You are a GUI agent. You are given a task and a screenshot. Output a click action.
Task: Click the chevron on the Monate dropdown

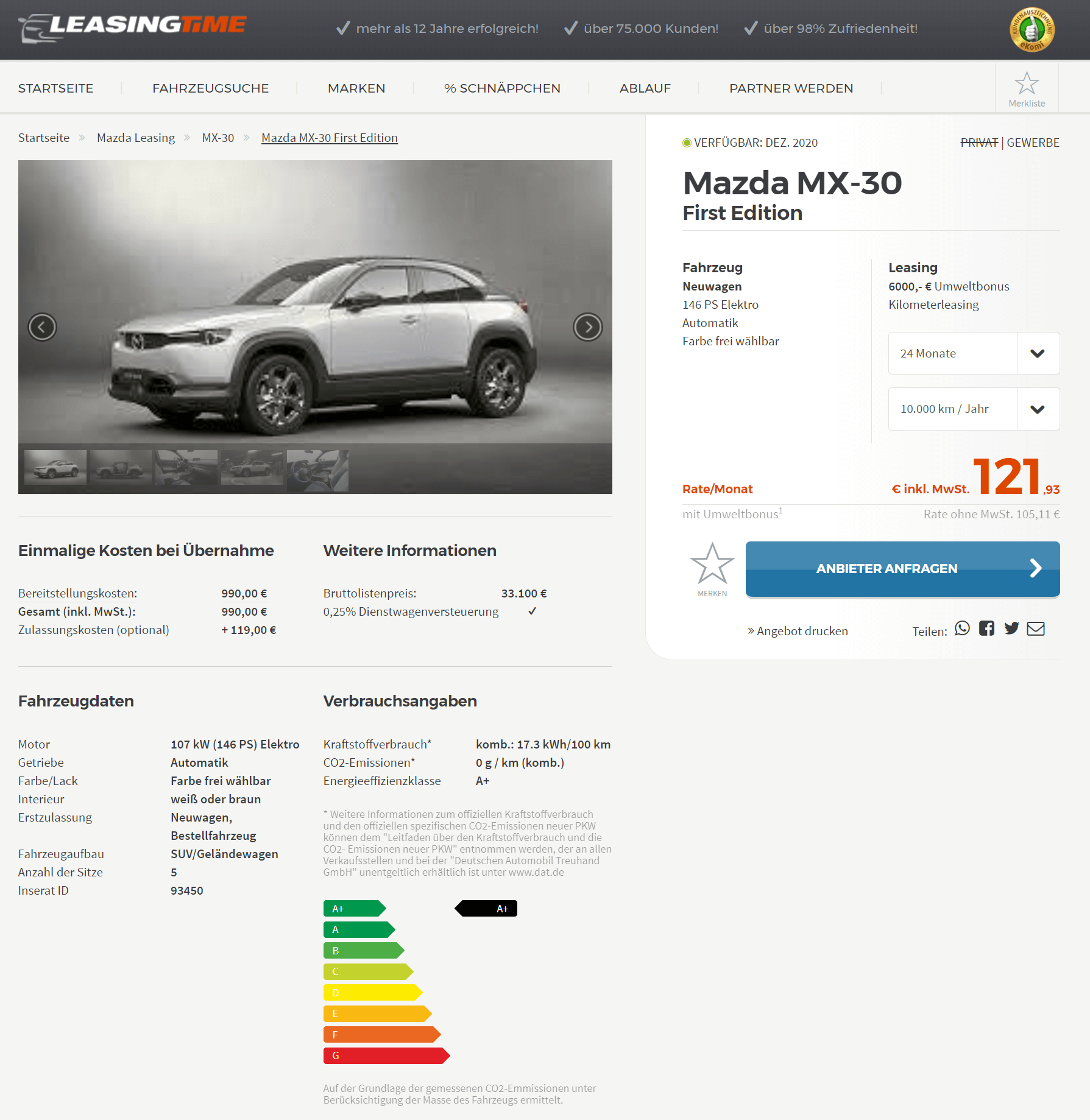[x=1038, y=353]
